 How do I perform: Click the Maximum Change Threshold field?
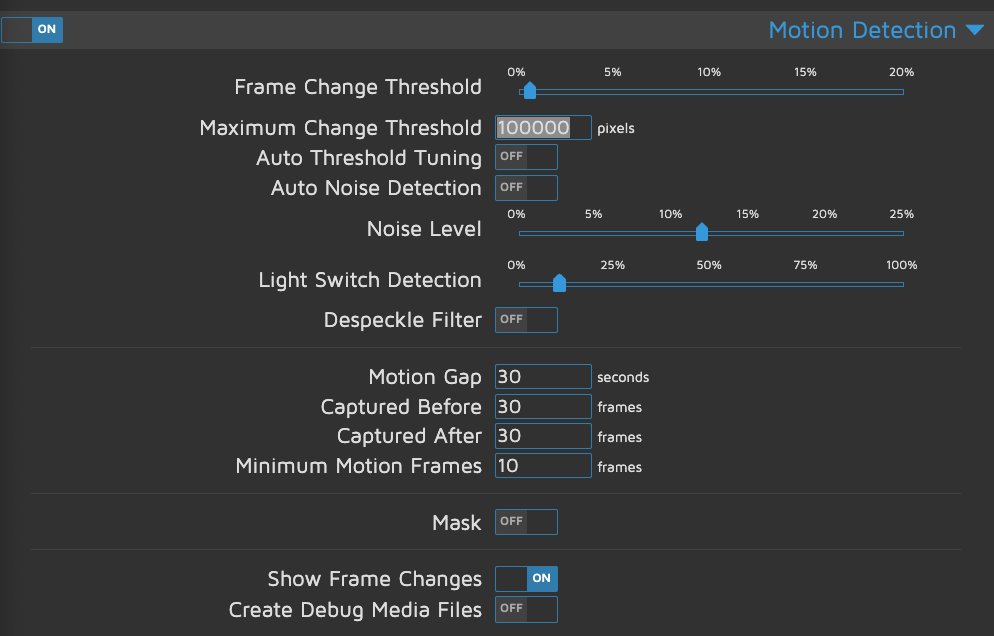pyautogui.click(x=543, y=128)
